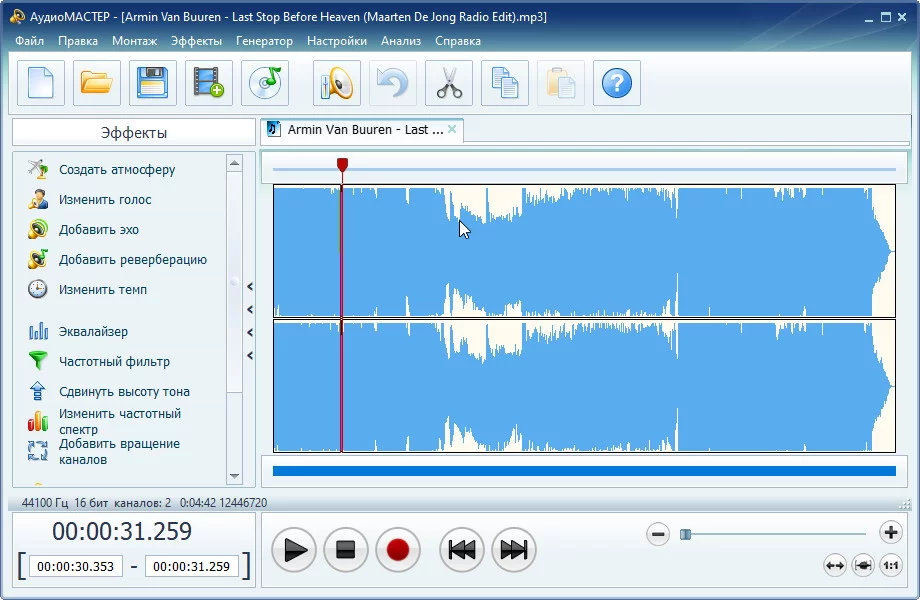
Task: Click the selection start time field
Action: coord(76,567)
